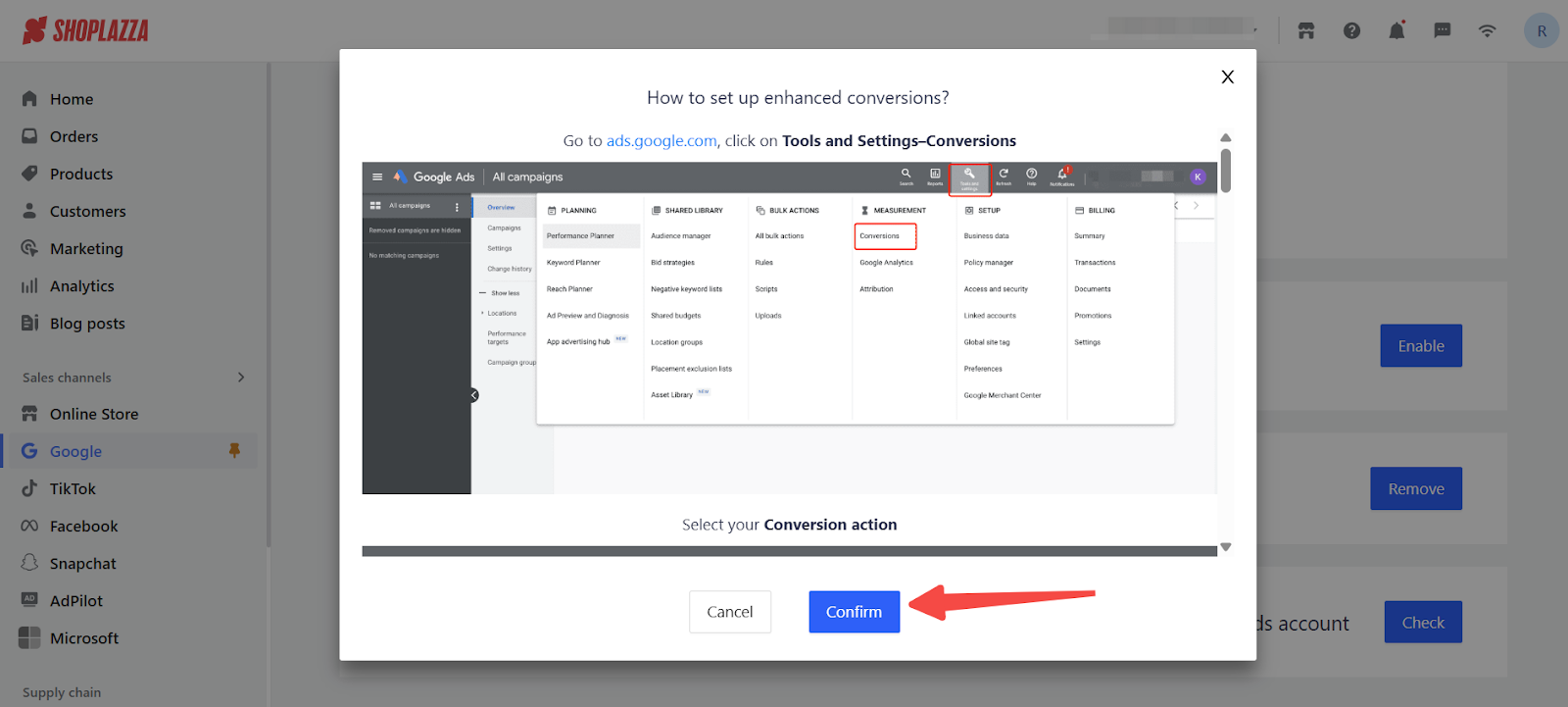Click the Home house icon
This screenshot has height=707, width=1568.
(x=29, y=98)
